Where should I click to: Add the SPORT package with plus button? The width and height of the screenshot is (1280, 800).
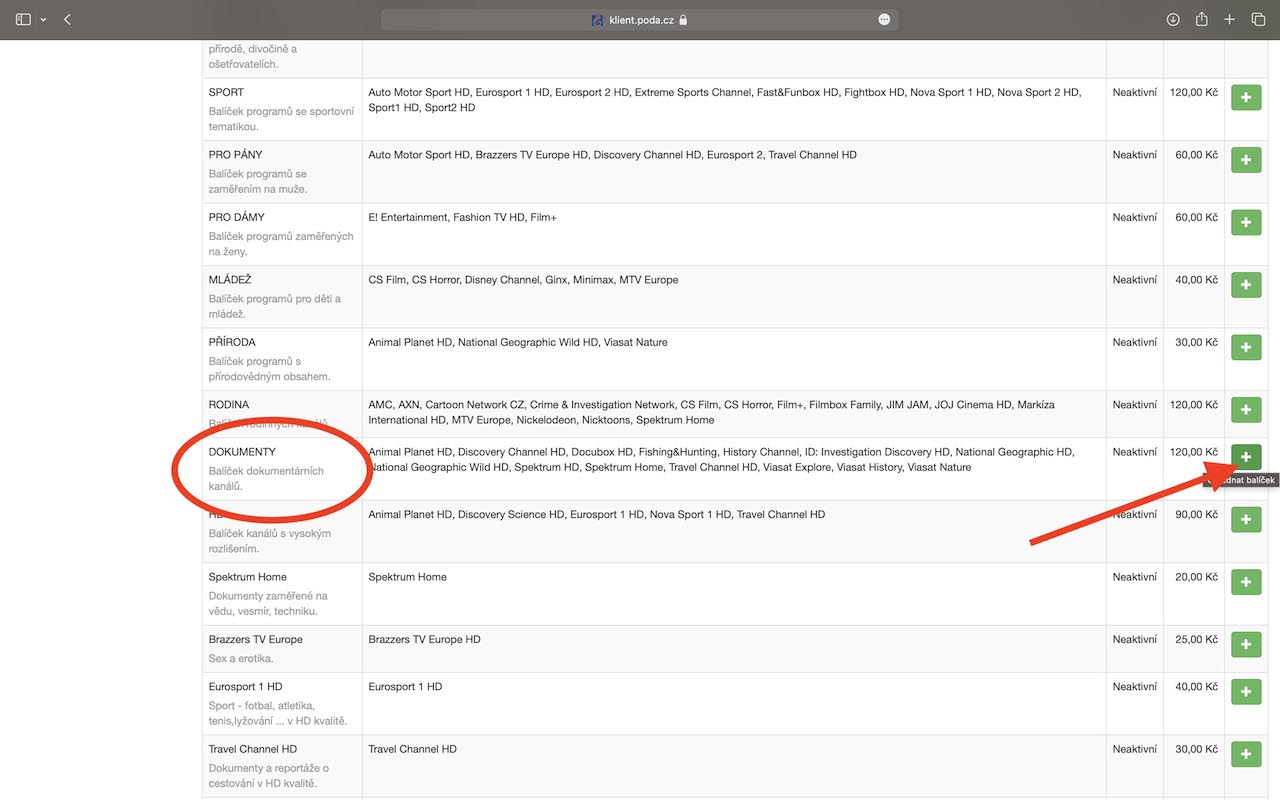tap(1245, 98)
